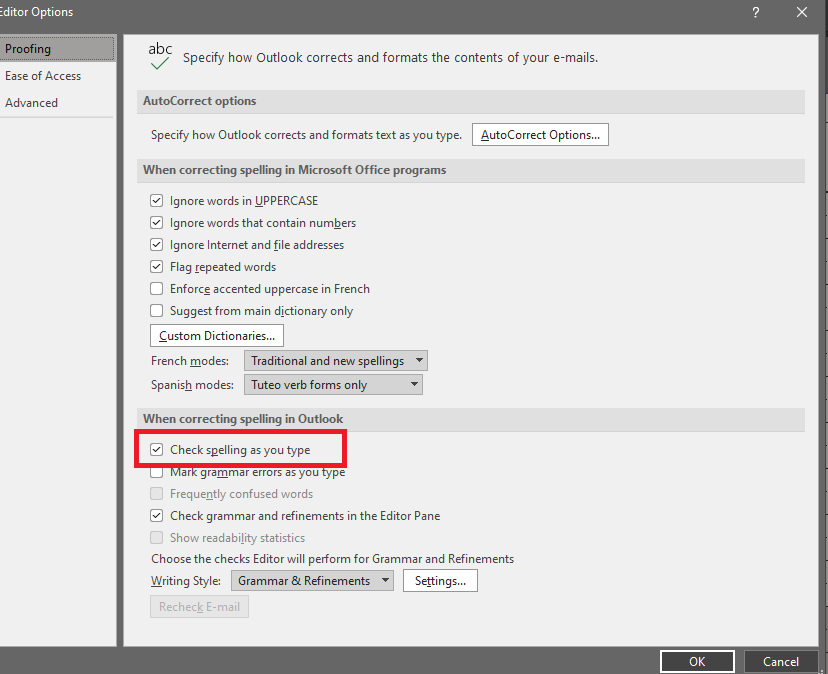This screenshot has height=674, width=828.
Task: Click the Spanish modes label
Action: click(x=192, y=385)
